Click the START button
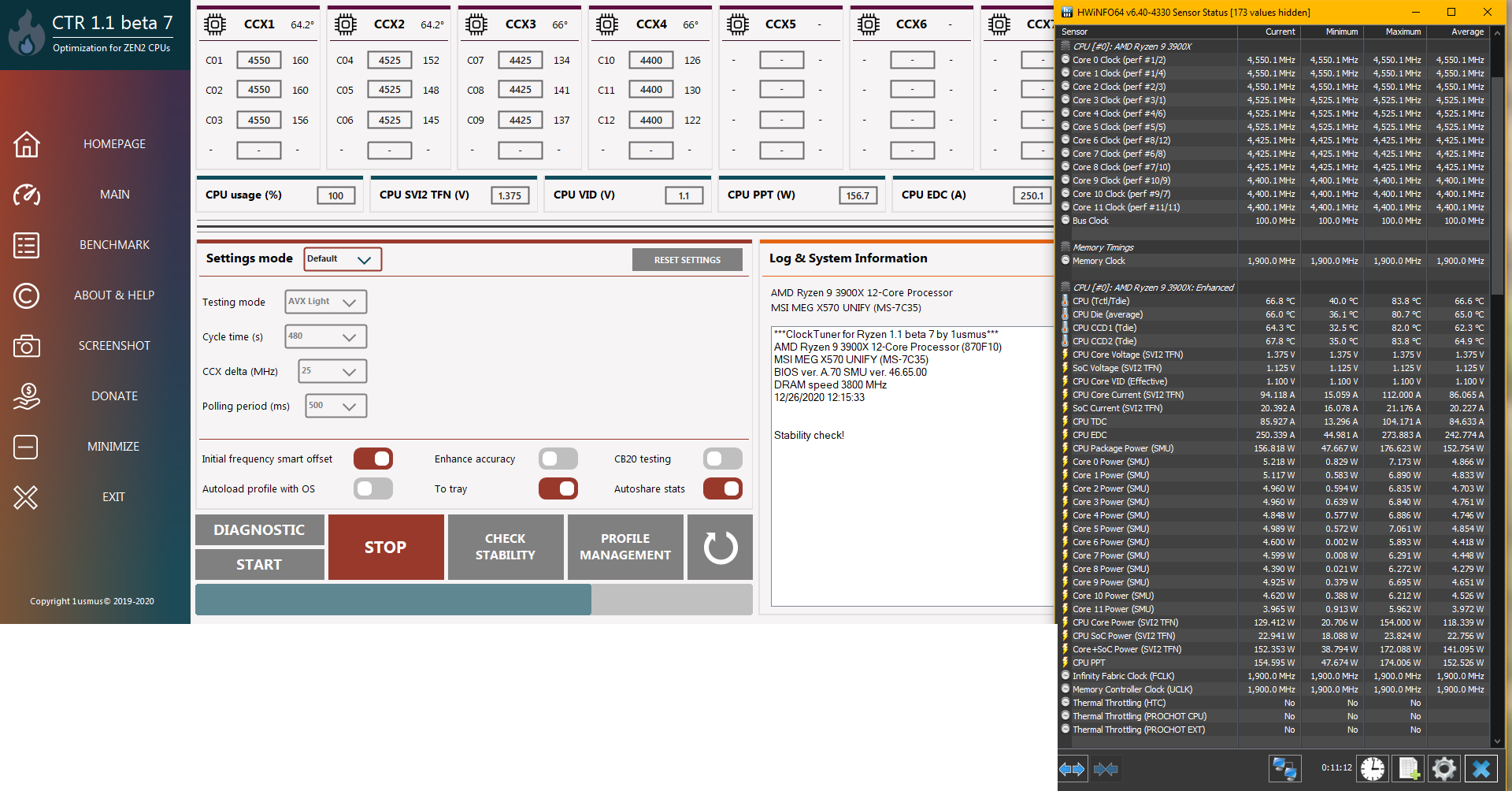 [259, 565]
